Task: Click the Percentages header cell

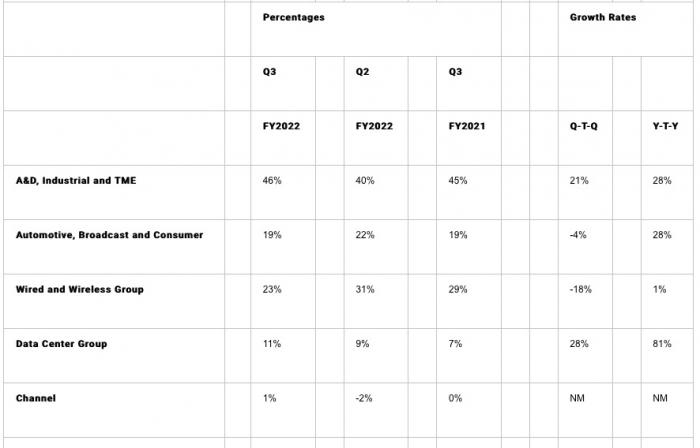Action: point(293,17)
